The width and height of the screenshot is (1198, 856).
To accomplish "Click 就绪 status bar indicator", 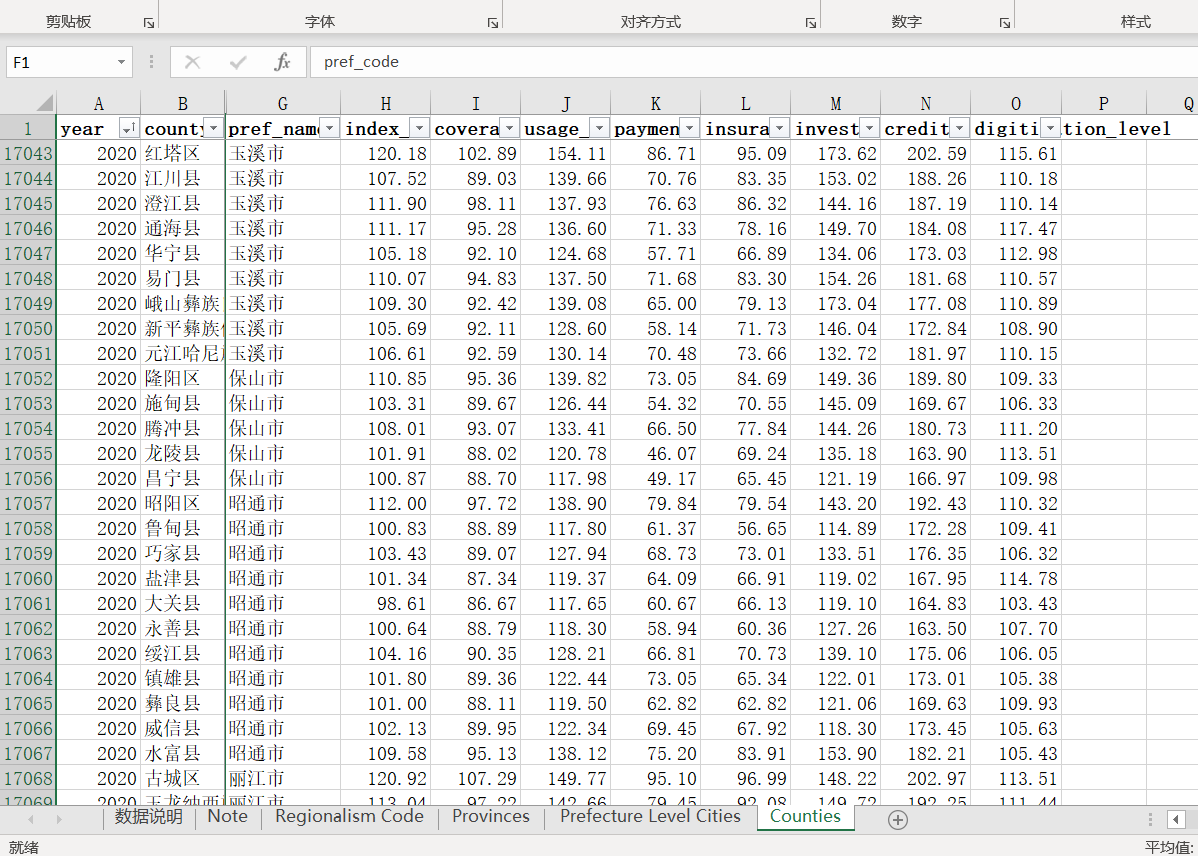I will (24, 847).
